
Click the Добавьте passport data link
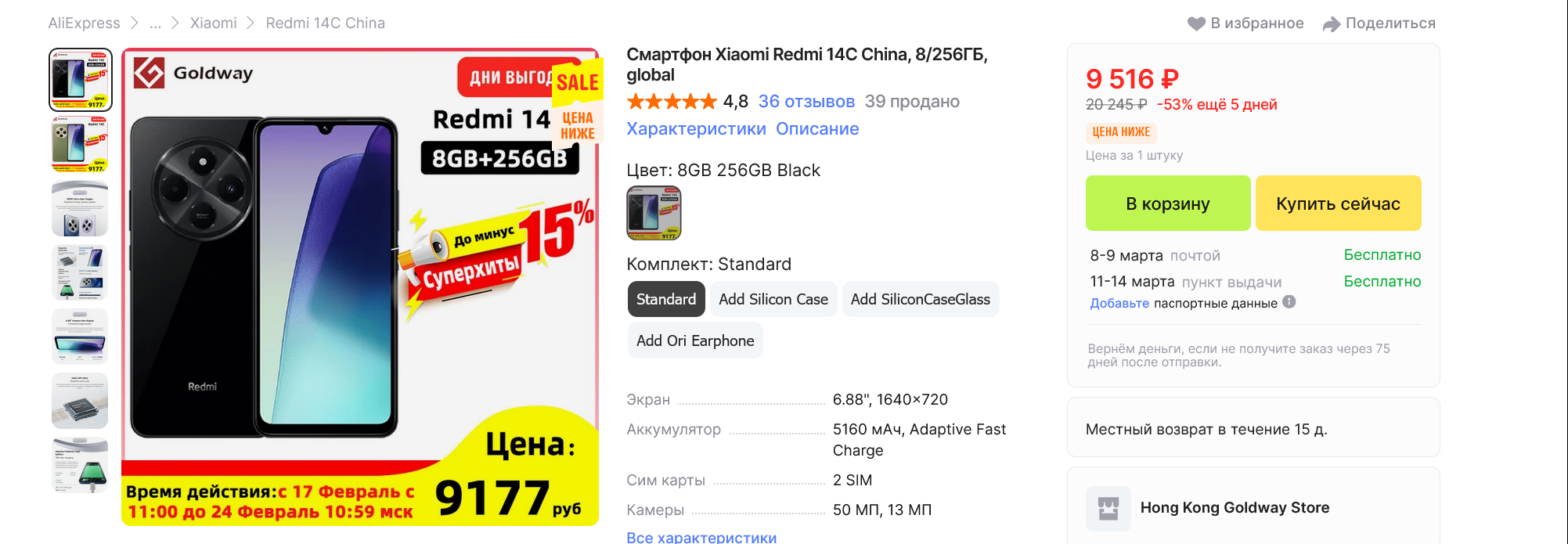click(1119, 303)
